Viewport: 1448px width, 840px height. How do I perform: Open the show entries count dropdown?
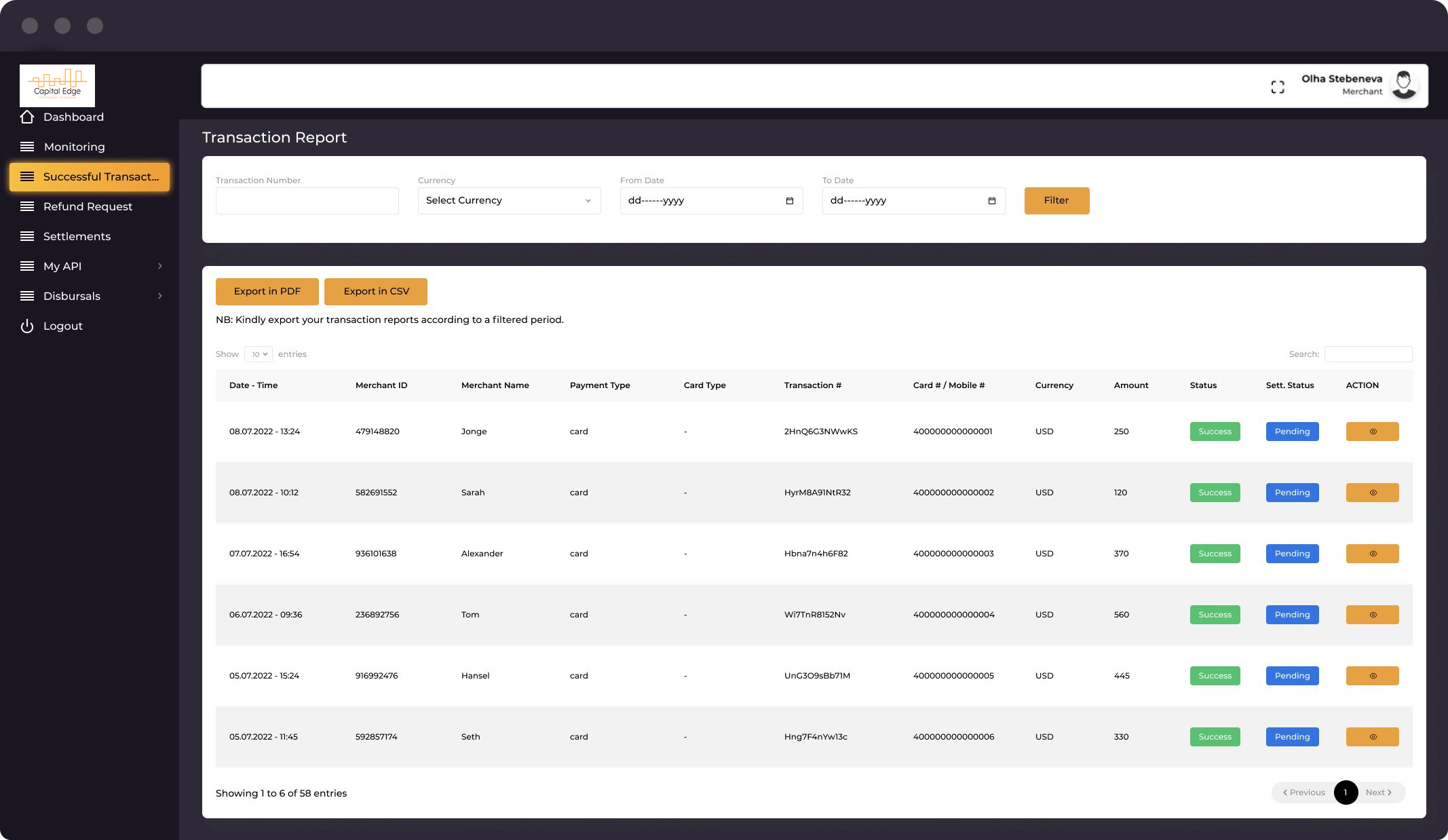pos(259,354)
